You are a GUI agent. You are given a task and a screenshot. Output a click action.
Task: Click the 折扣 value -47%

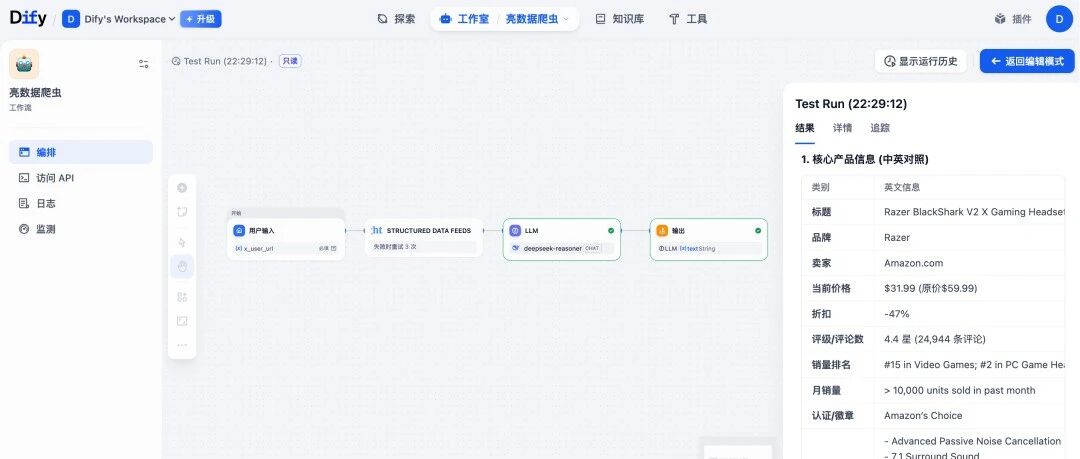pyautogui.click(x=897, y=314)
